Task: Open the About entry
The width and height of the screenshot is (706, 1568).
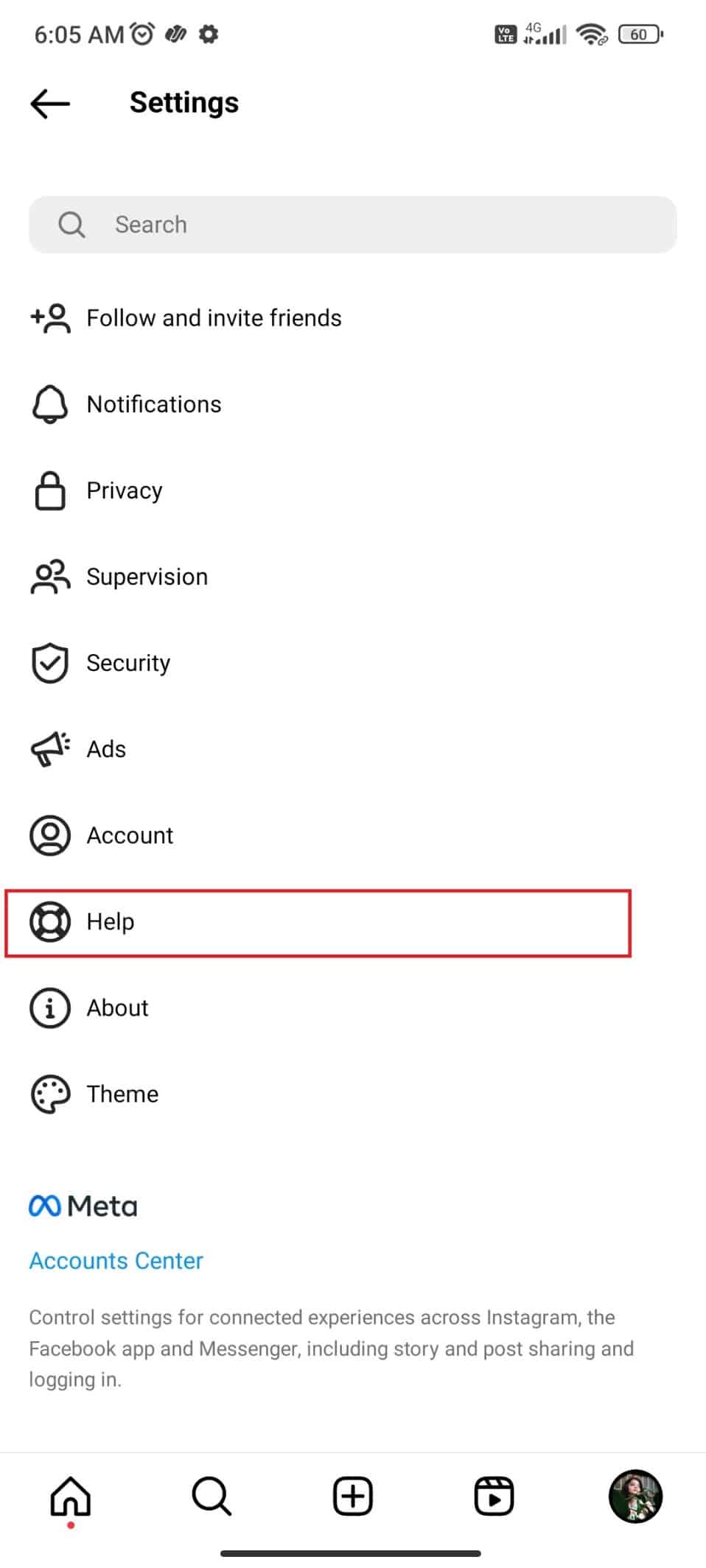Action: coord(353,1008)
